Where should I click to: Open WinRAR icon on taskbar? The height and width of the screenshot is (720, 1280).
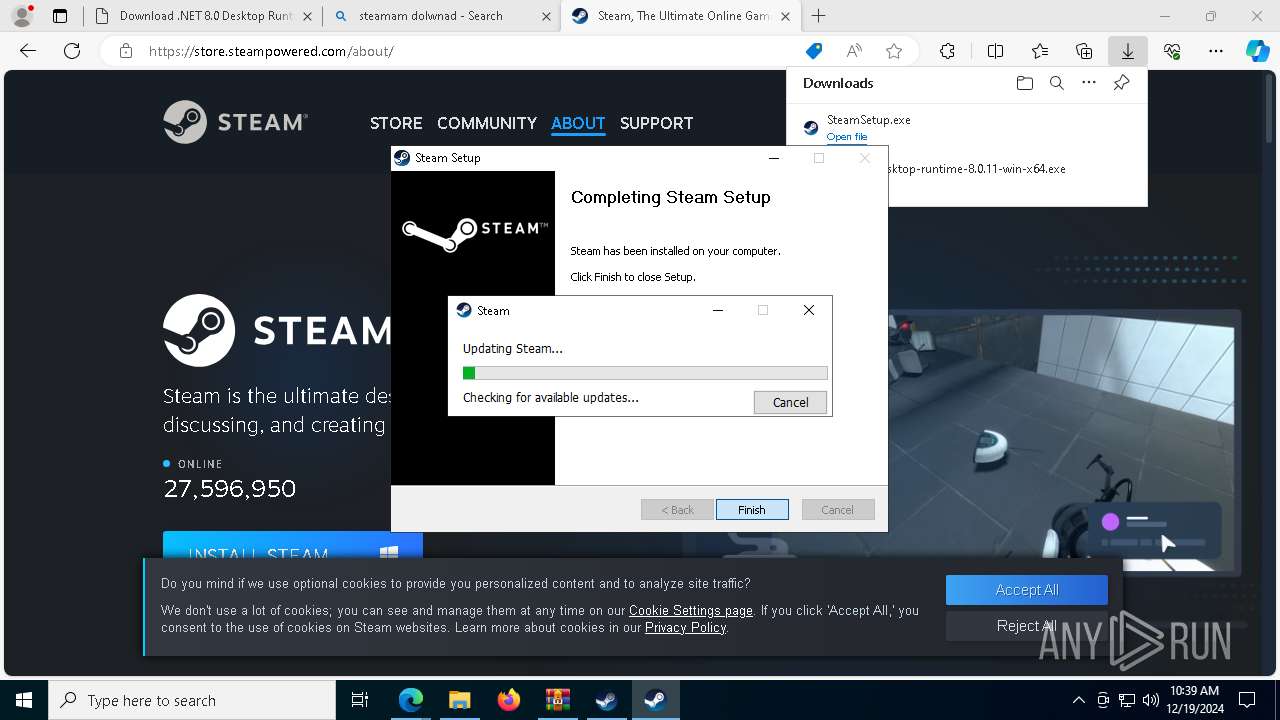pos(557,700)
